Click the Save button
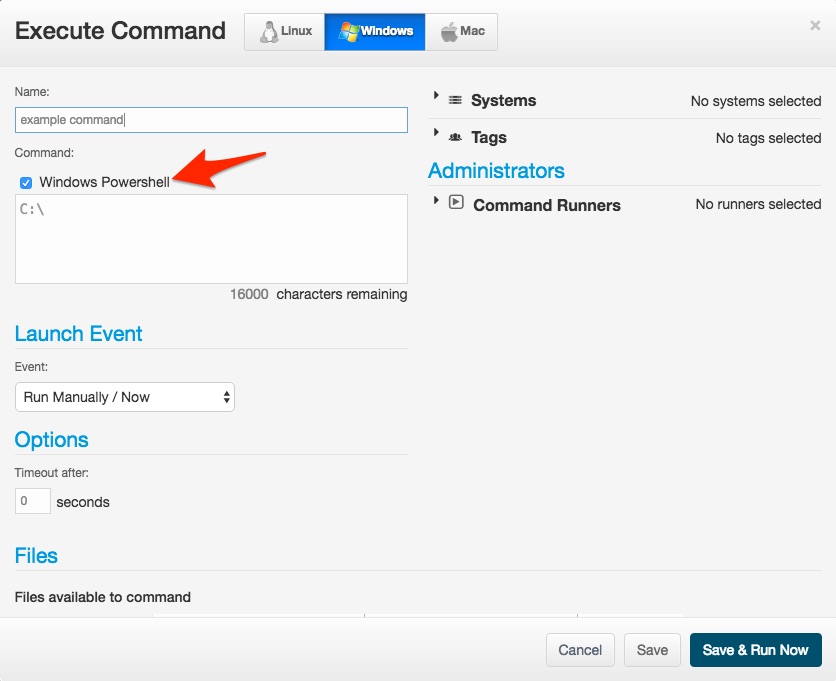836x681 pixels. click(x=652, y=650)
